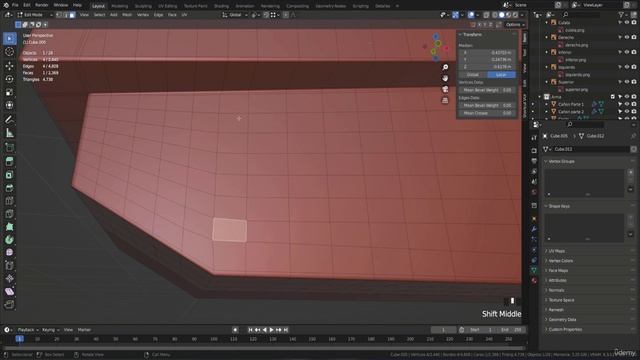Open the Options dropdown
The height and width of the screenshot is (360, 640).
(515, 24)
